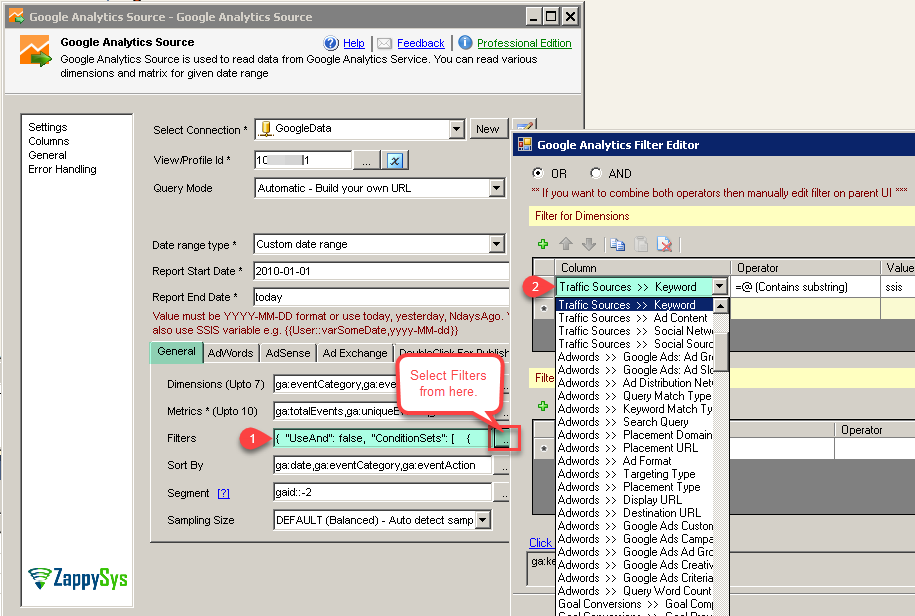Click the paste icon in filter toolbar

coord(641,244)
